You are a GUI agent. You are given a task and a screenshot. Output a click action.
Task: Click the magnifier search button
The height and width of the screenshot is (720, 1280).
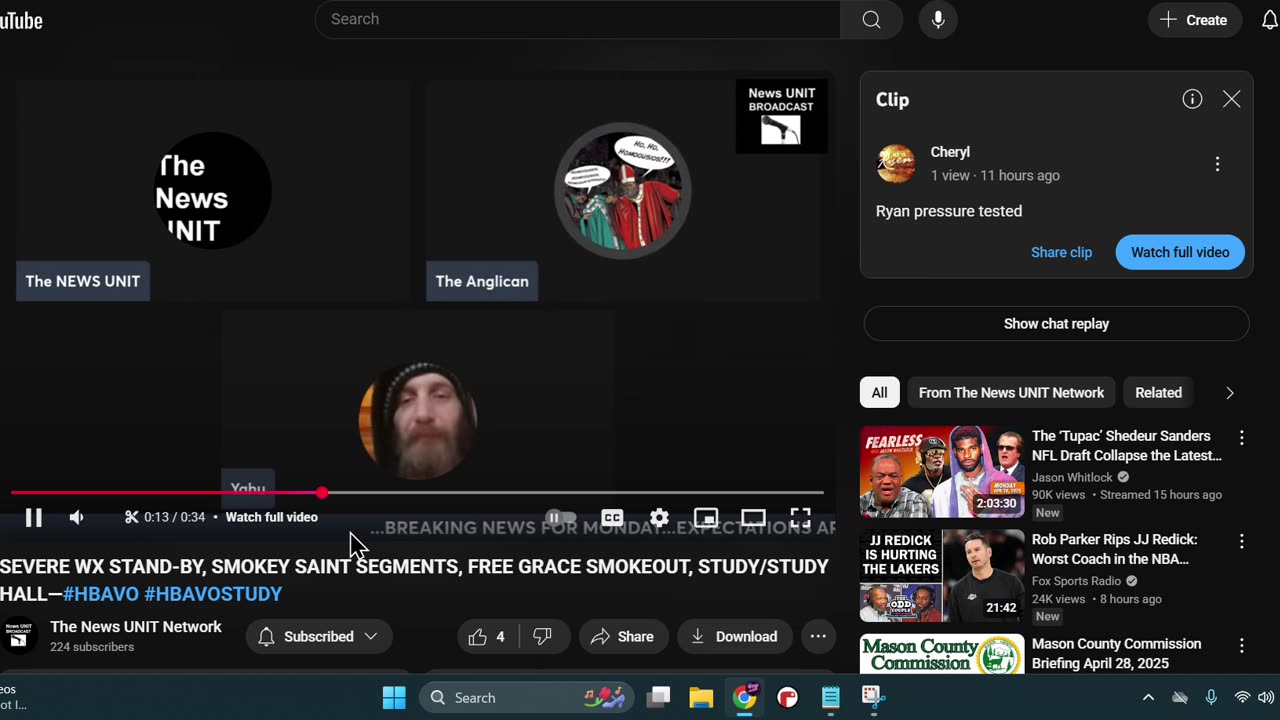(871, 19)
